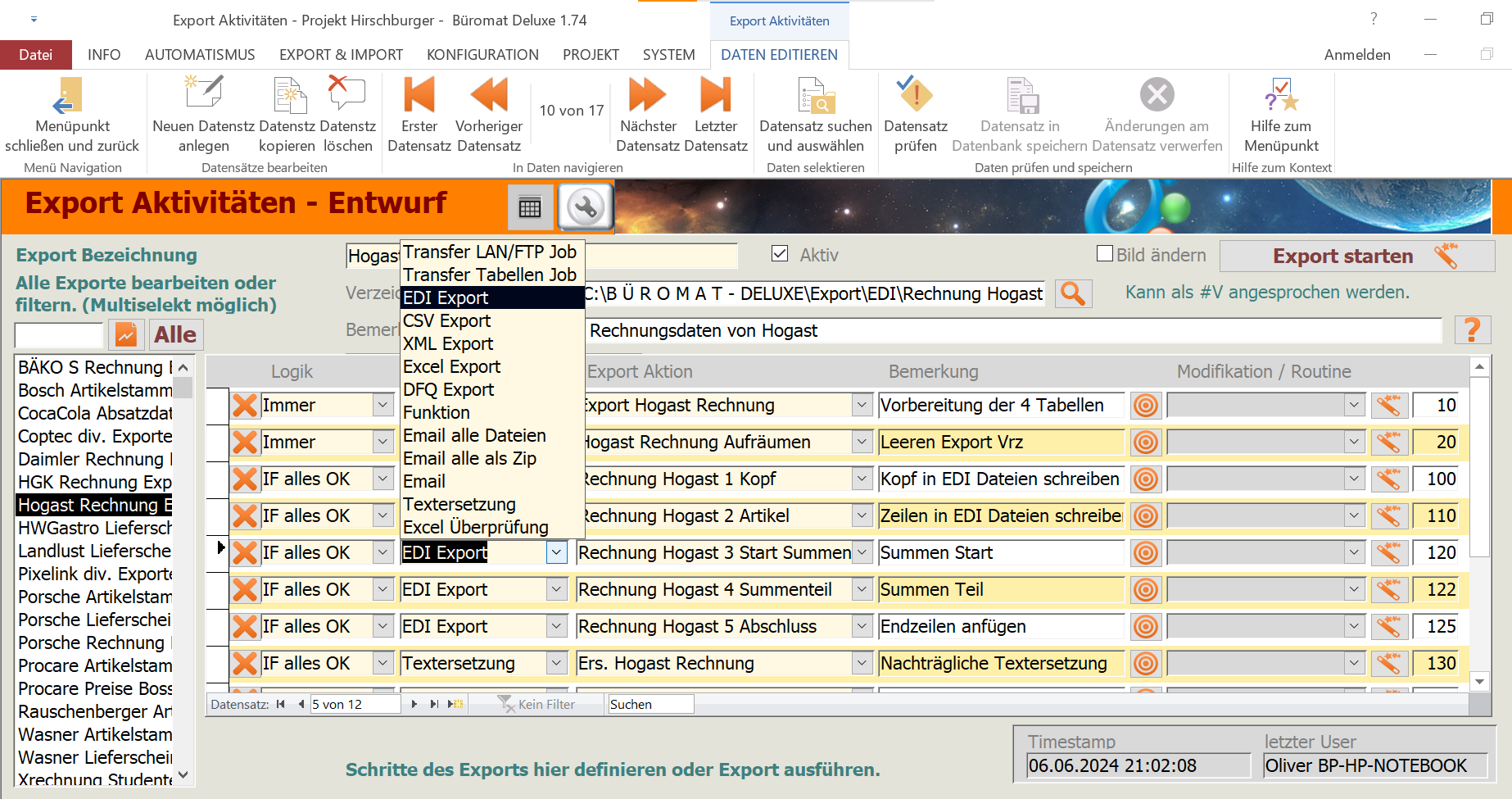
Task: Enable the Bild ändern checkbox
Action: [1105, 254]
